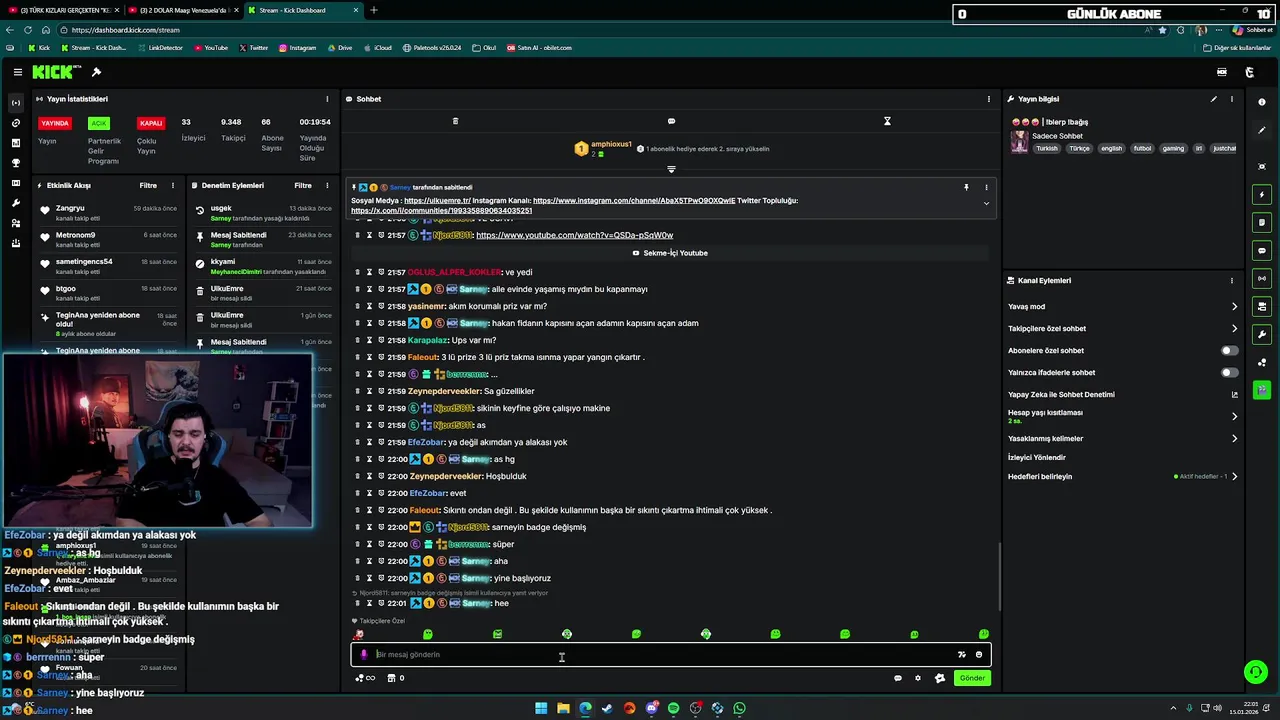Viewport: 1280px width, 720px height.
Task: Open the hamburger menu beside Kick logo
Action: coord(17,72)
